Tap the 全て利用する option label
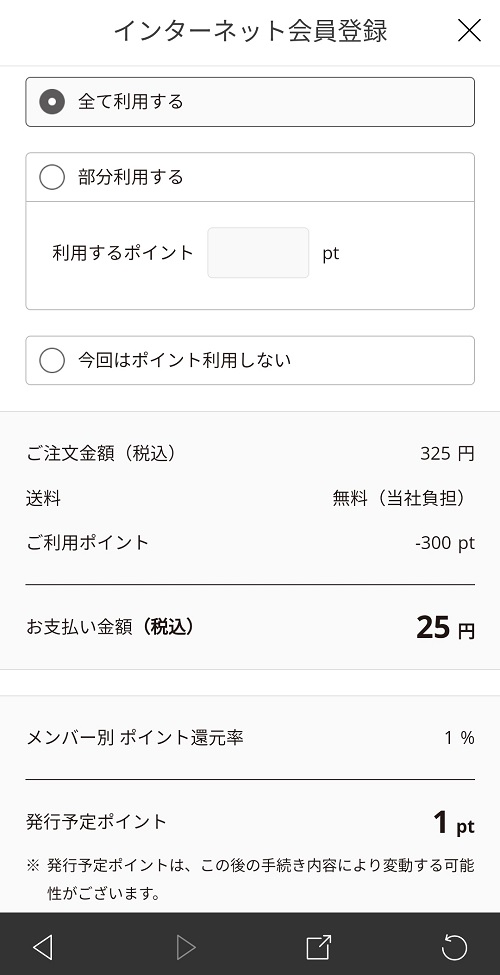 pyautogui.click(x=131, y=101)
